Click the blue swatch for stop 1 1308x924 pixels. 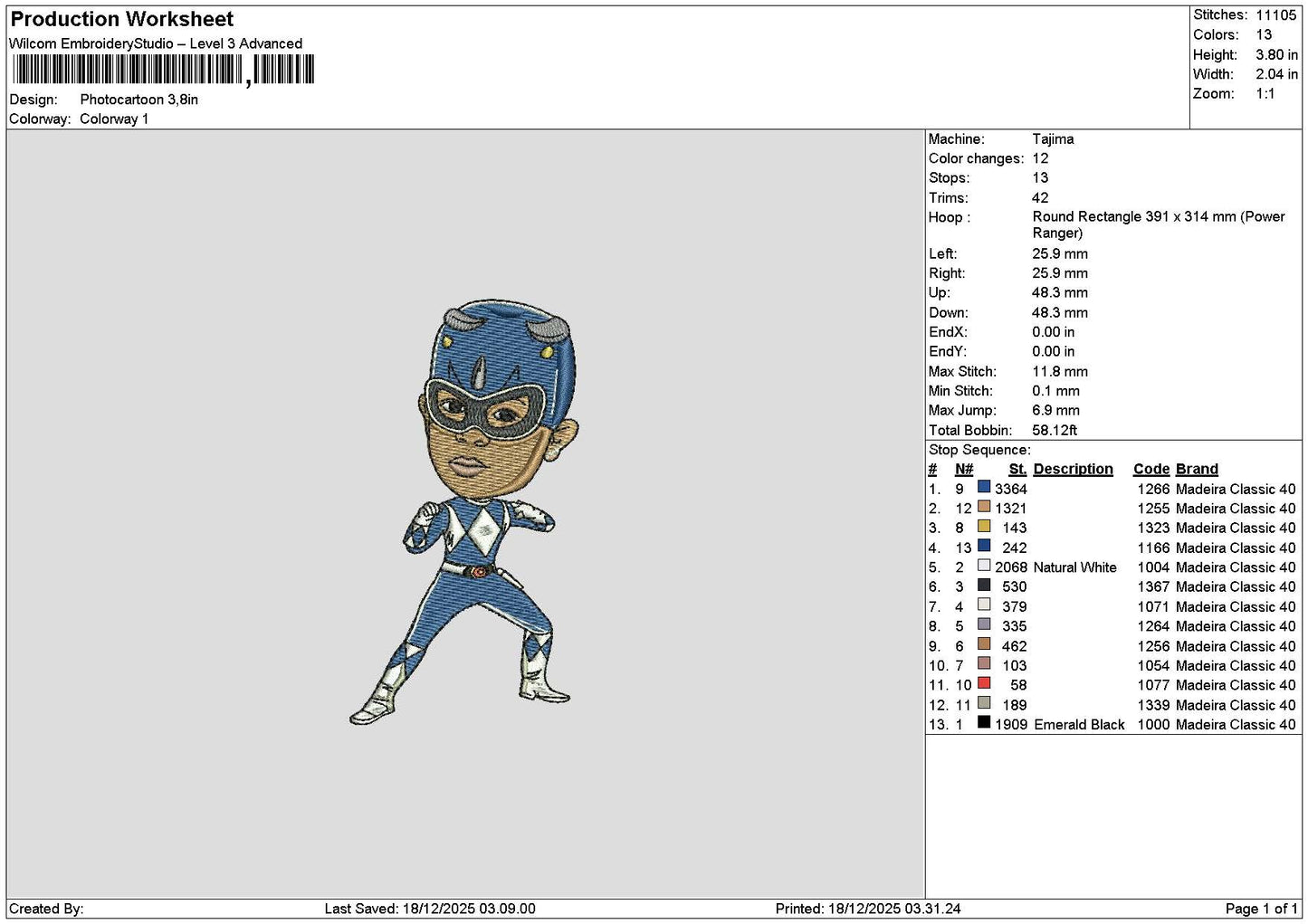(983, 488)
